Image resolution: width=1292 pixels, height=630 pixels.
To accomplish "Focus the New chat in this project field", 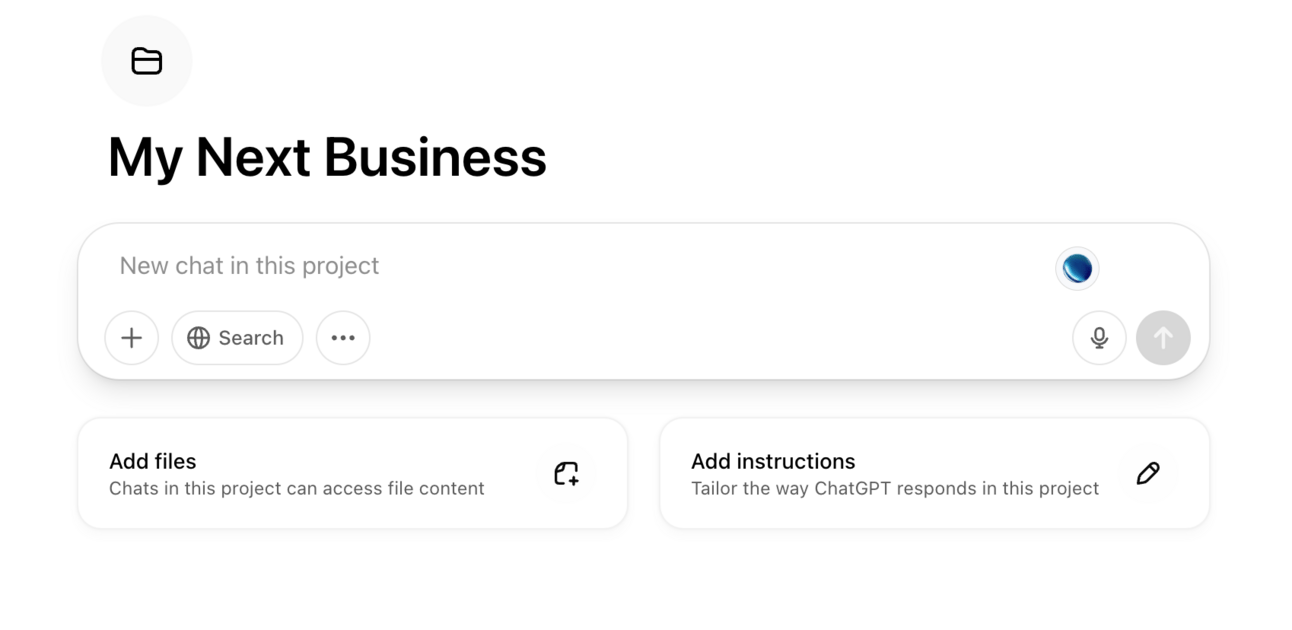I will click(x=580, y=266).
